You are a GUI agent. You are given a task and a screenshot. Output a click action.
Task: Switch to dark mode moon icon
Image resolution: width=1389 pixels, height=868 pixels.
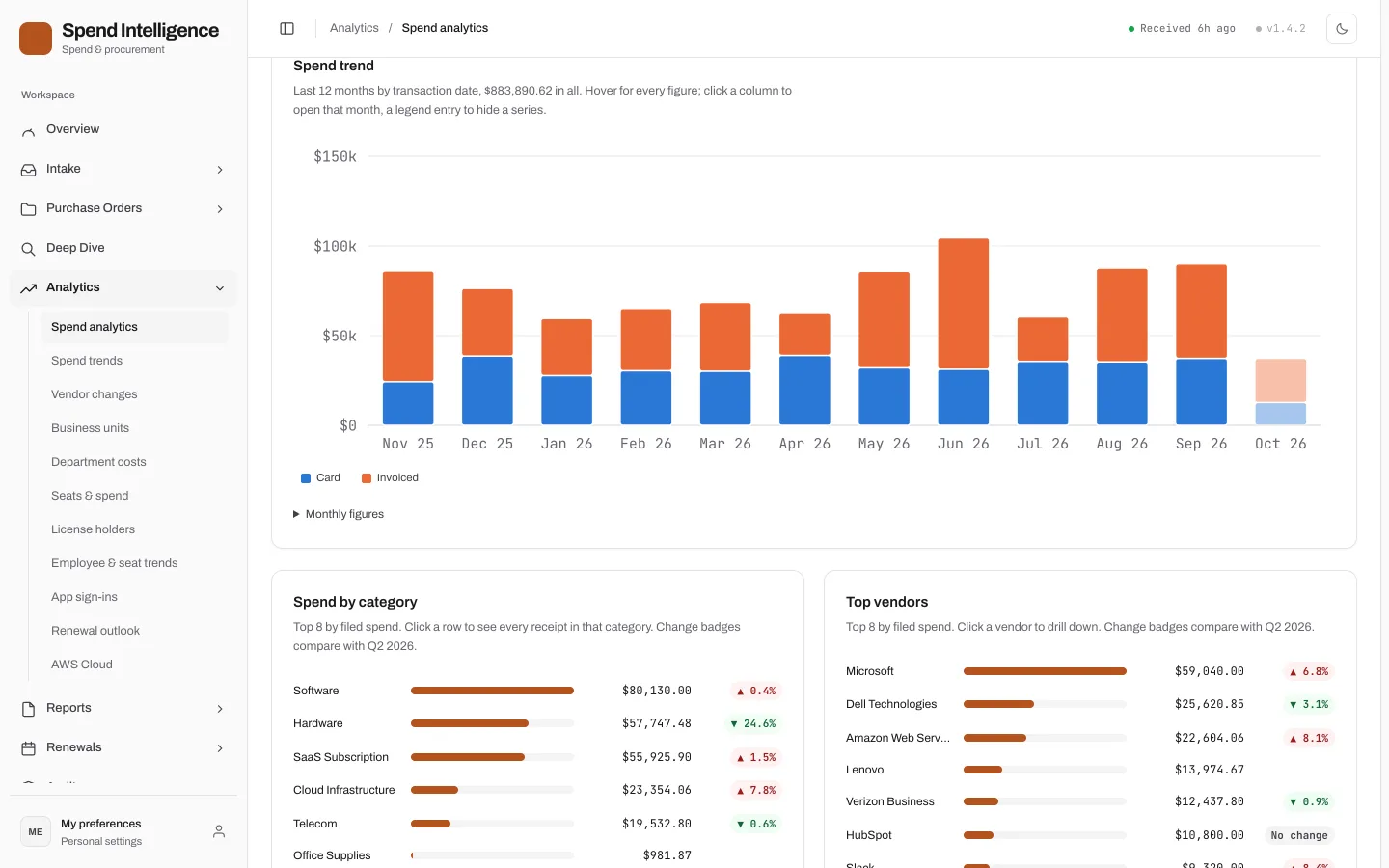1342,29
